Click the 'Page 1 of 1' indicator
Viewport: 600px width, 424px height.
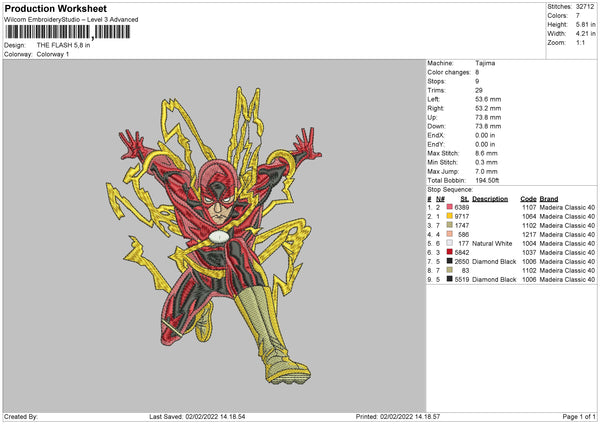click(579, 416)
